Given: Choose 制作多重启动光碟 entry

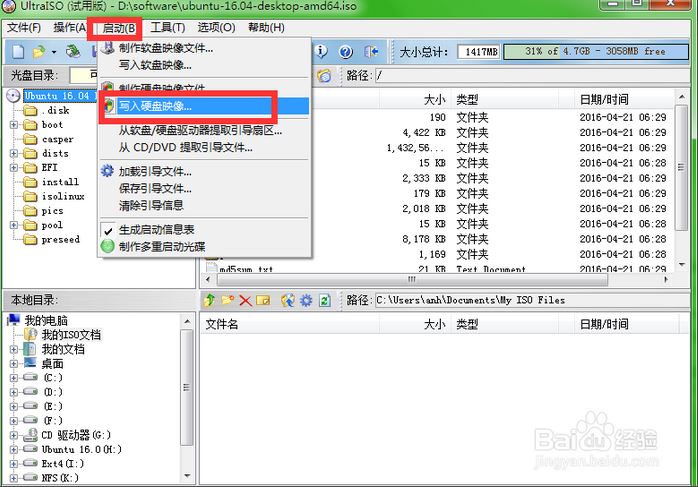Looking at the screenshot, I should pyautogui.click(x=205, y=247).
